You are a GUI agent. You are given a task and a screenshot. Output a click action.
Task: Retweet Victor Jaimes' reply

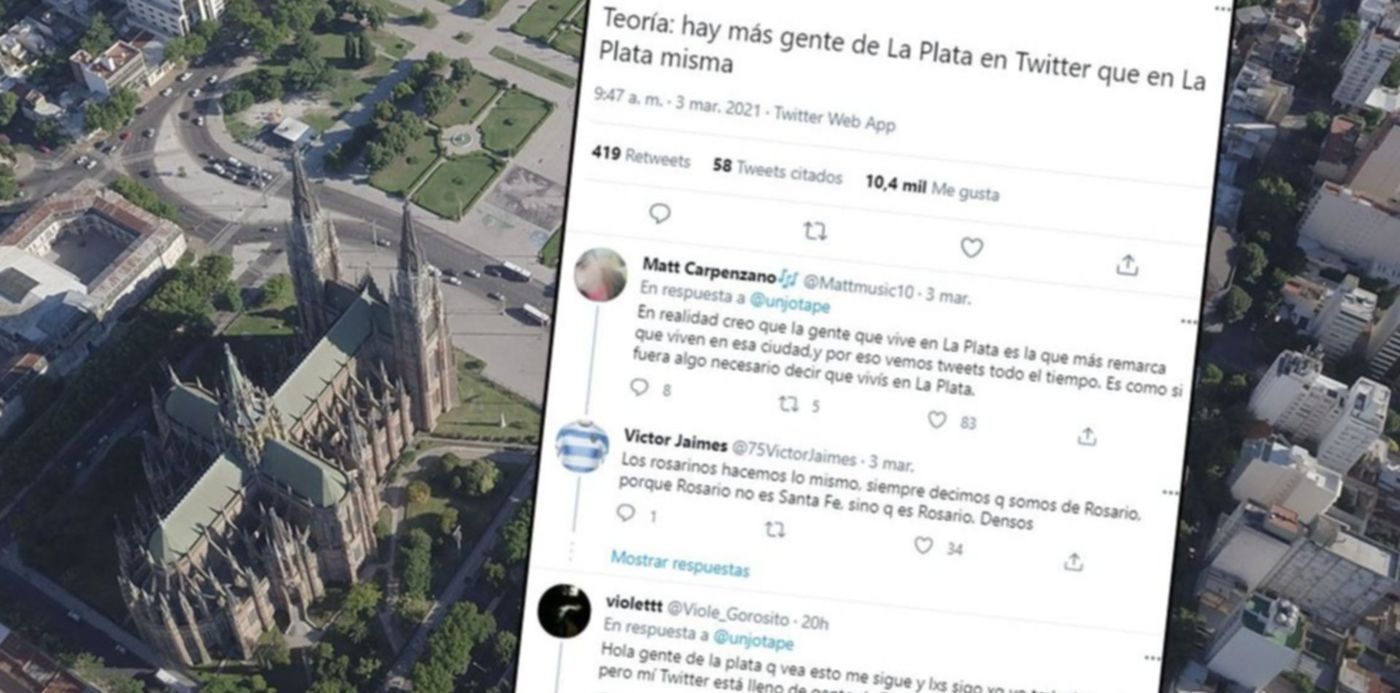[774, 529]
